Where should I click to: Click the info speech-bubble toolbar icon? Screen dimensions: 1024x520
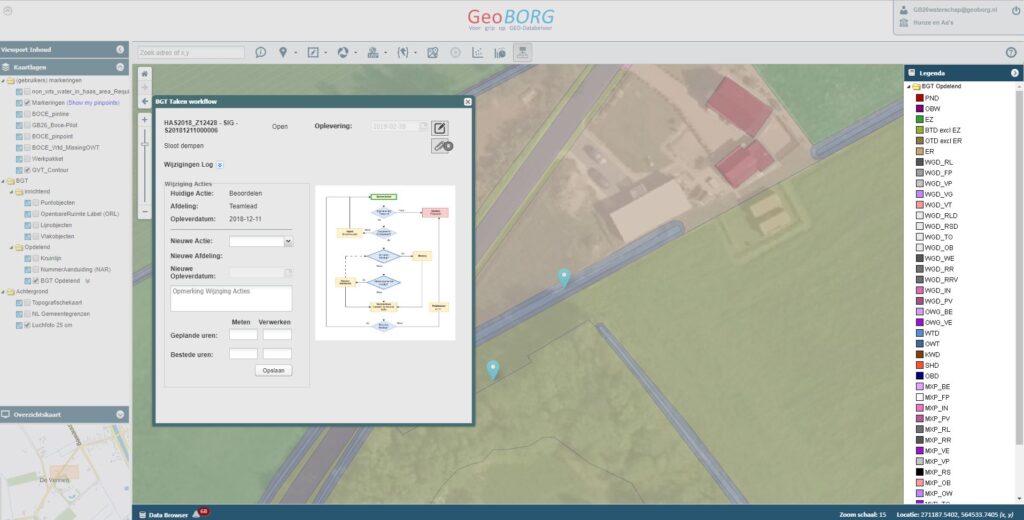[x=261, y=53]
